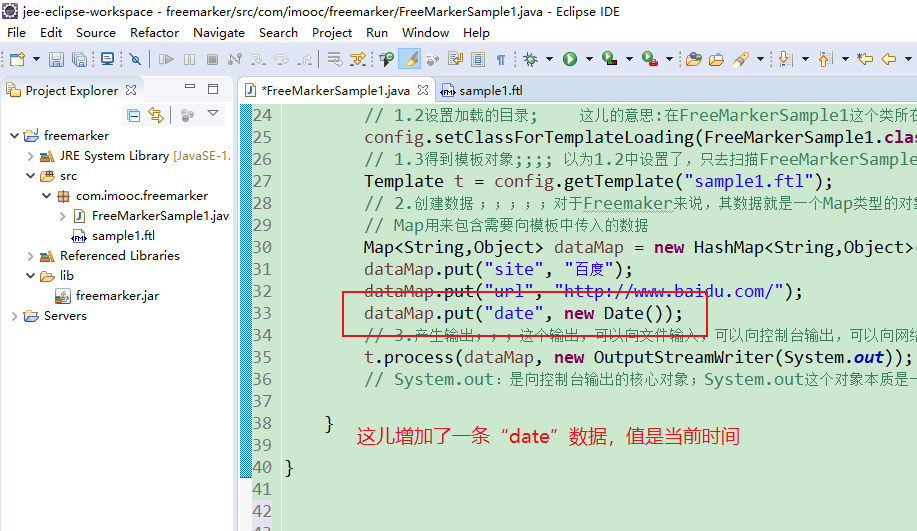This screenshot has width=917, height=531.
Task: Toggle Show Whitespace Characters pilcrow icon
Action: pyautogui.click(x=501, y=59)
